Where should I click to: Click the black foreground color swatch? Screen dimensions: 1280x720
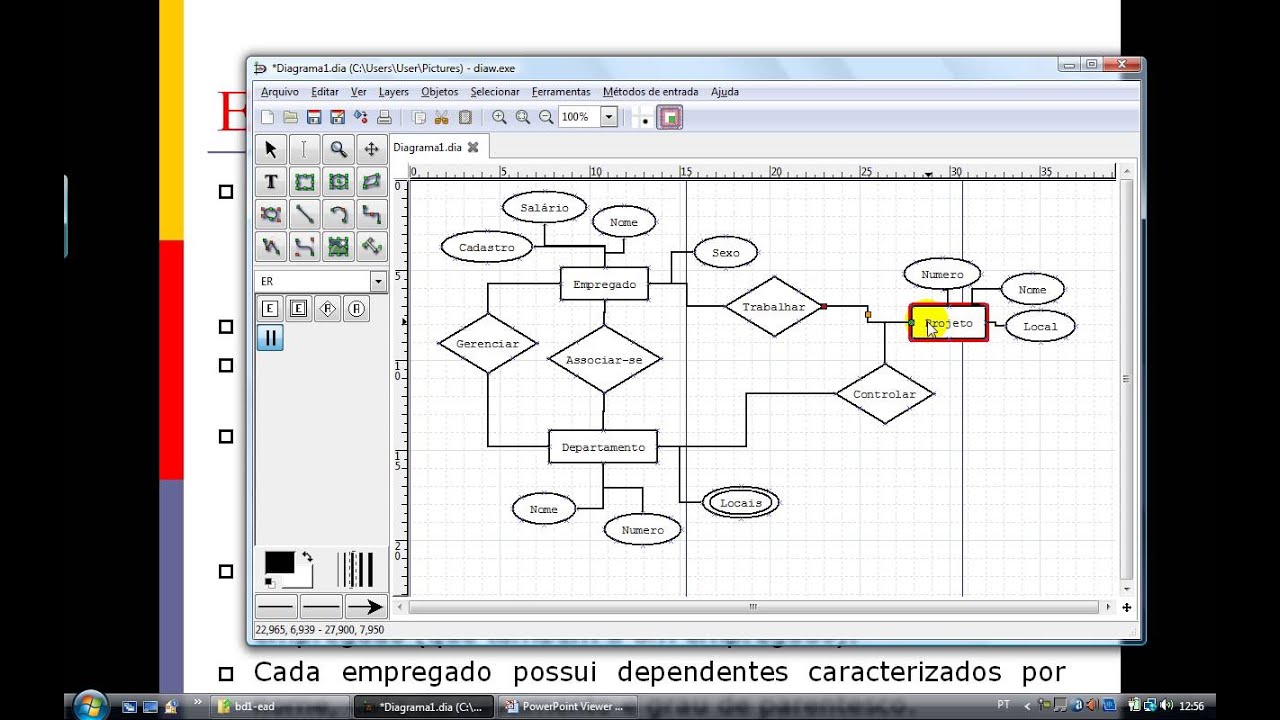point(279,562)
